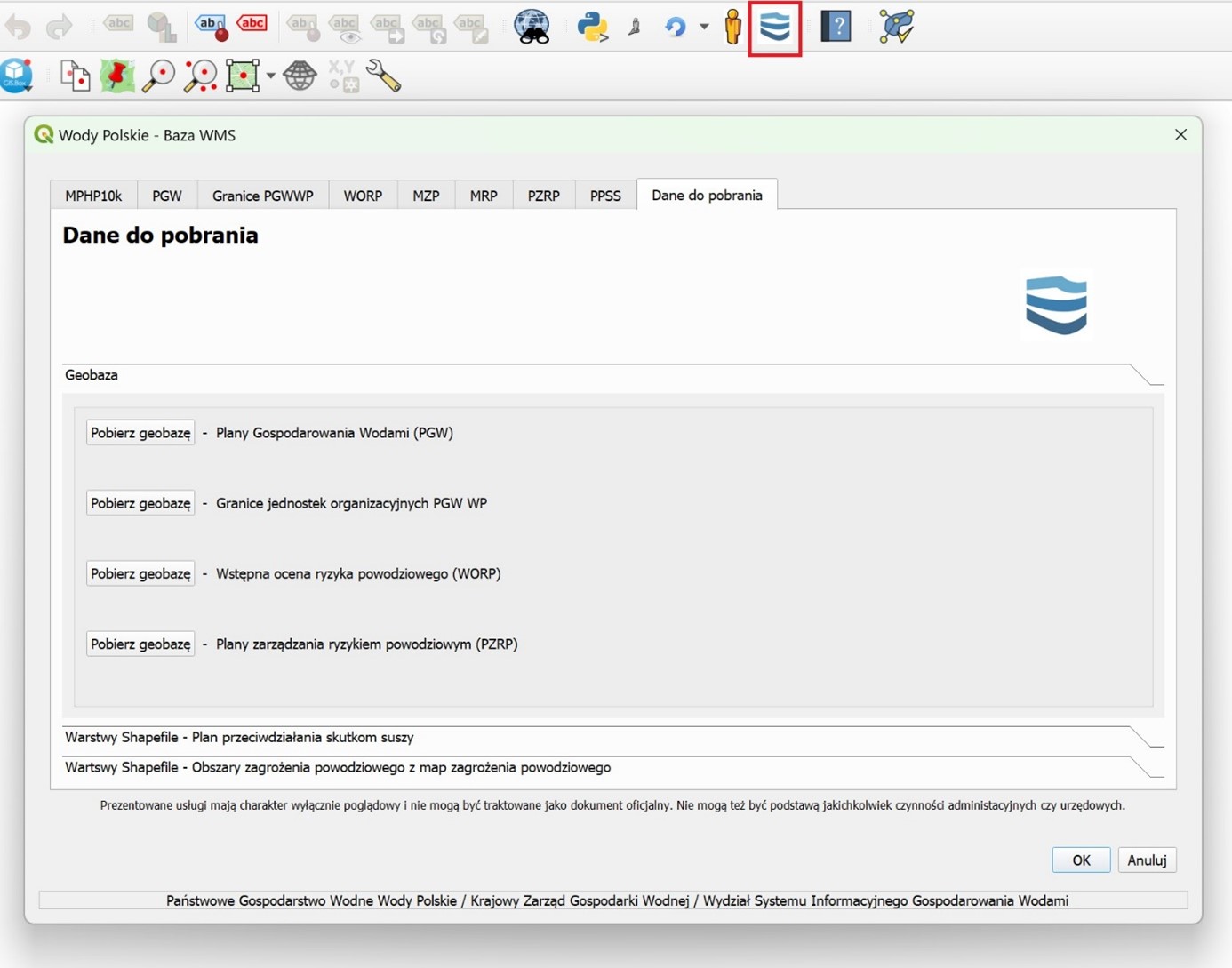
Task: Download geobaza for Plany Gospodarowania Wodami
Action: (x=140, y=433)
